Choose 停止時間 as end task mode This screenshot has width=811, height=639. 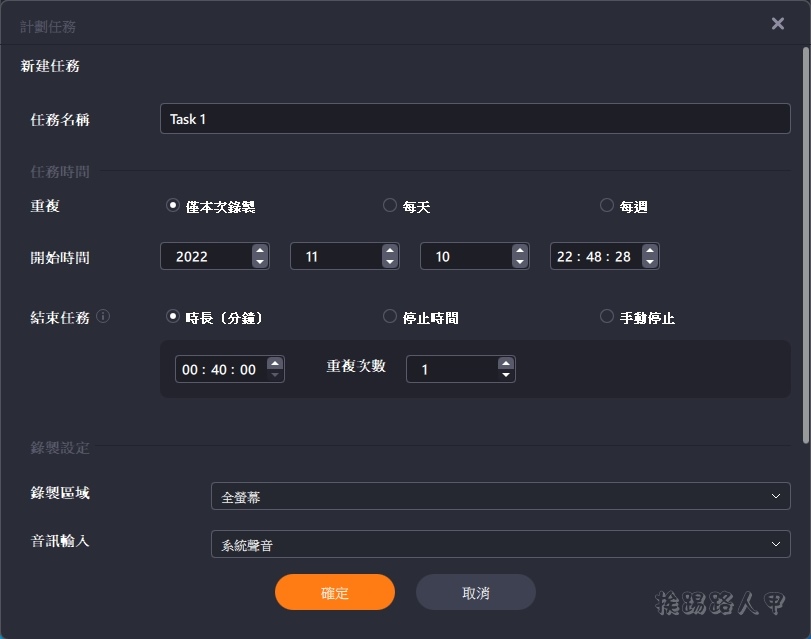[x=390, y=317]
